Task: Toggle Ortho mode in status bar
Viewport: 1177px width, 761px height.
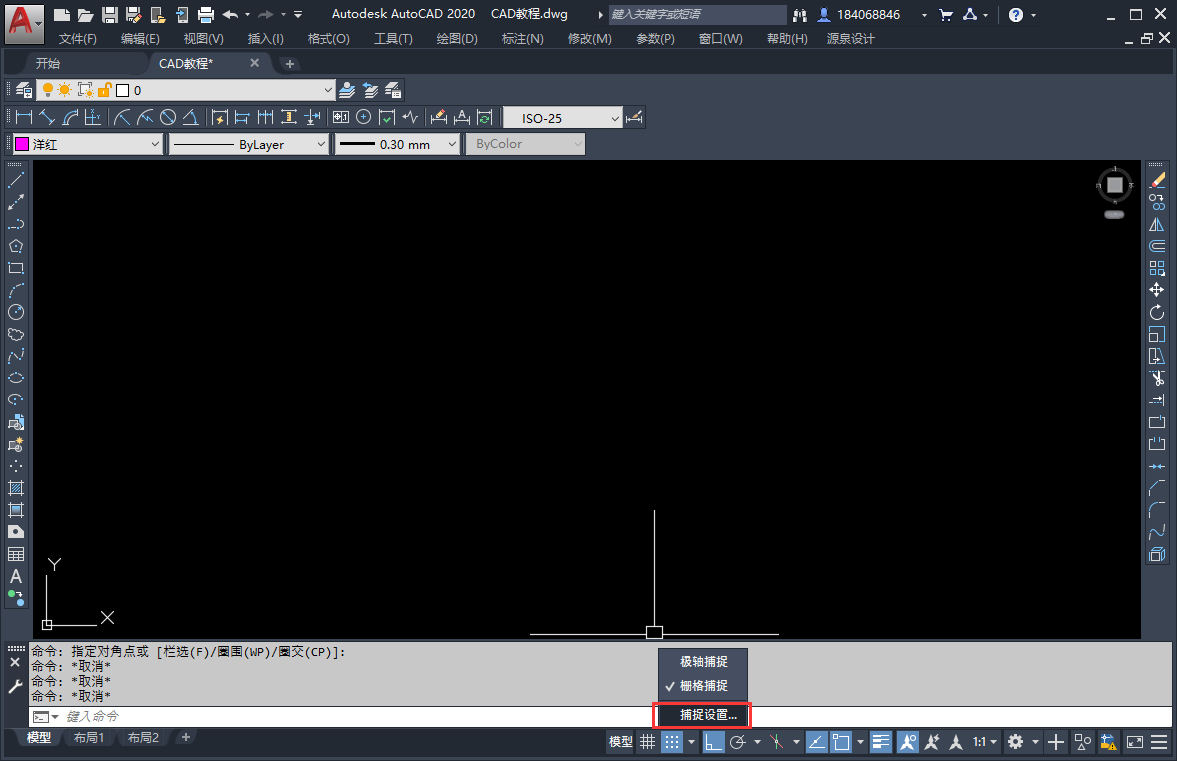Action: pos(713,742)
